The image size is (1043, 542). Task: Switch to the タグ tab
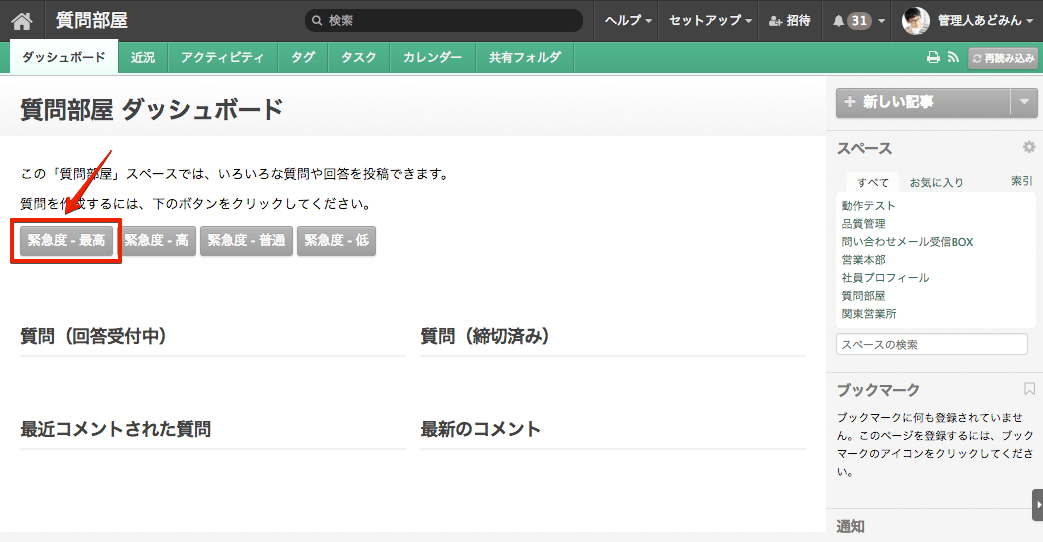pos(303,58)
